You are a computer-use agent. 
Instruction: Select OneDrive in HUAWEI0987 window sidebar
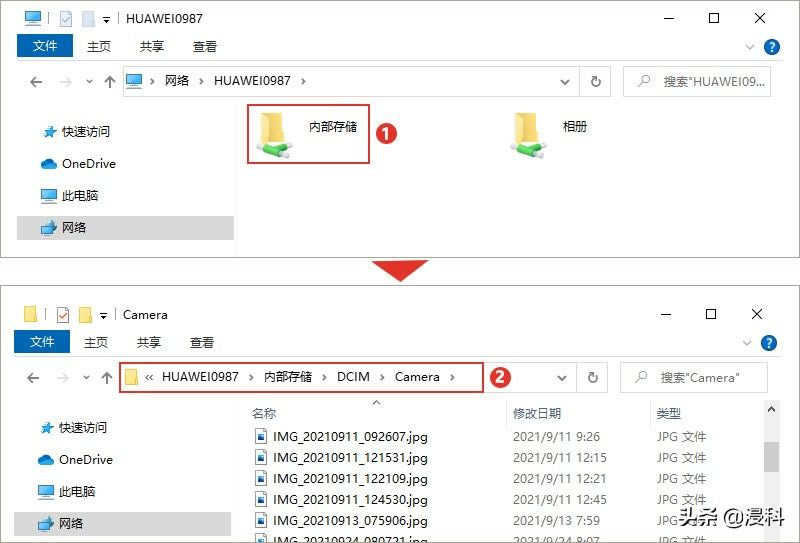click(78, 164)
